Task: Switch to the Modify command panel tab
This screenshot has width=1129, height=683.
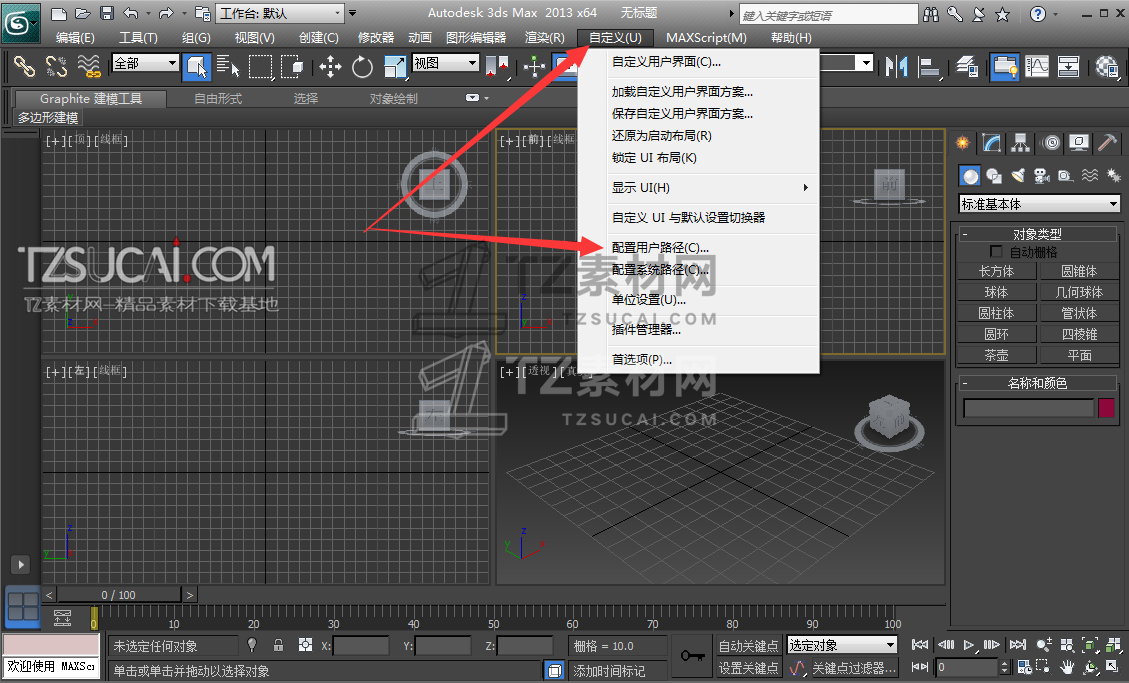Action: (x=991, y=143)
